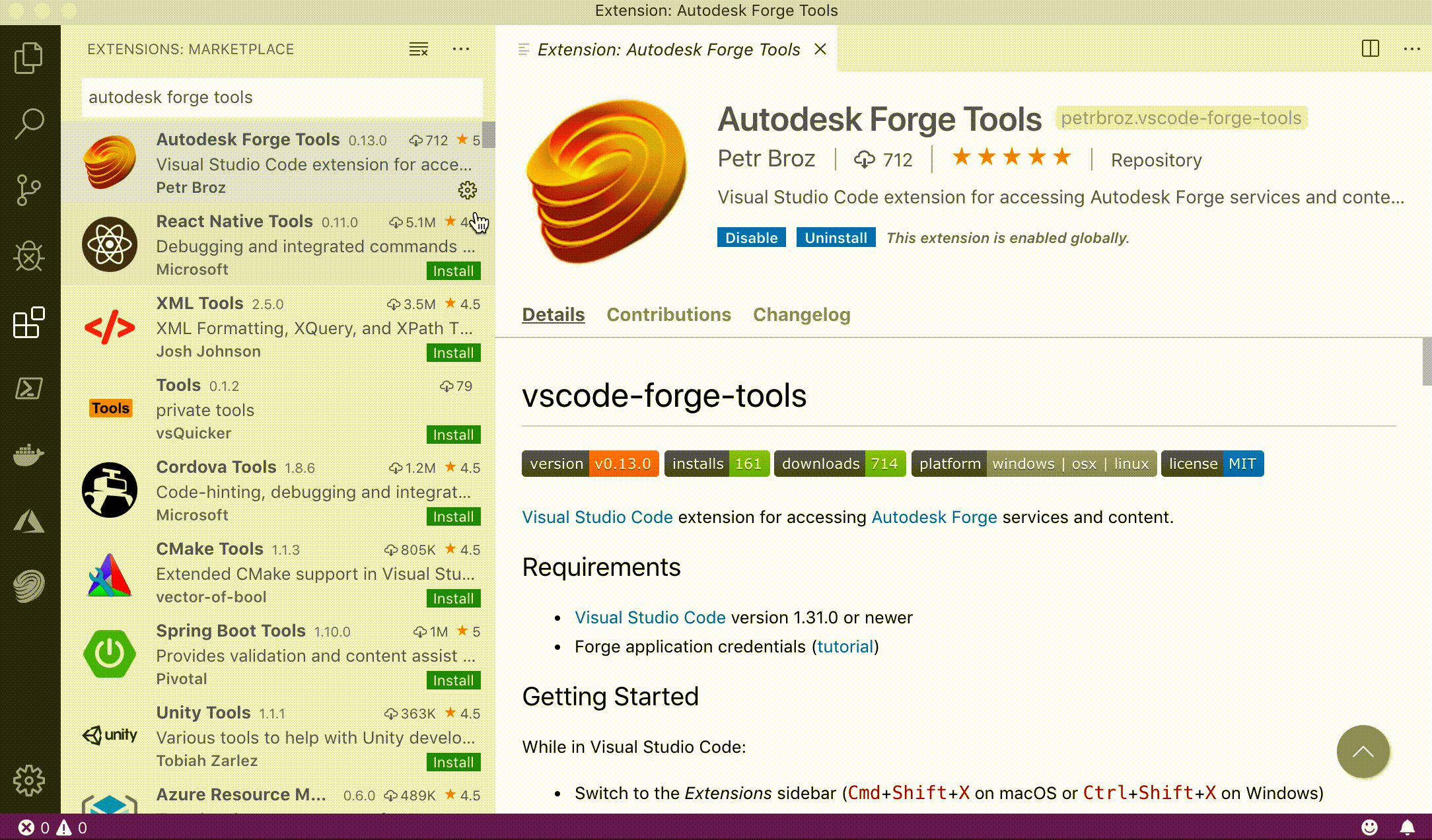1432x840 pixels.
Task: Open the Contributions tab in extension panel
Action: click(668, 314)
